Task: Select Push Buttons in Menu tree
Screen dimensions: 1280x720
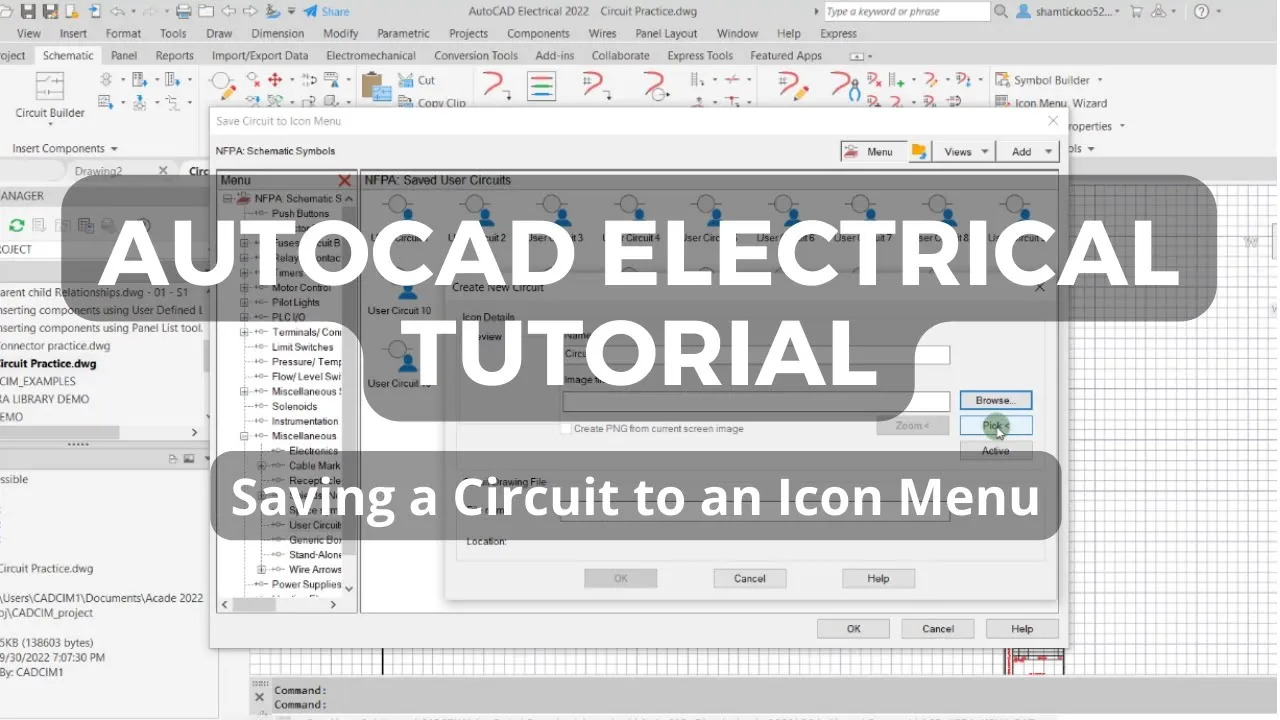Action: point(300,213)
